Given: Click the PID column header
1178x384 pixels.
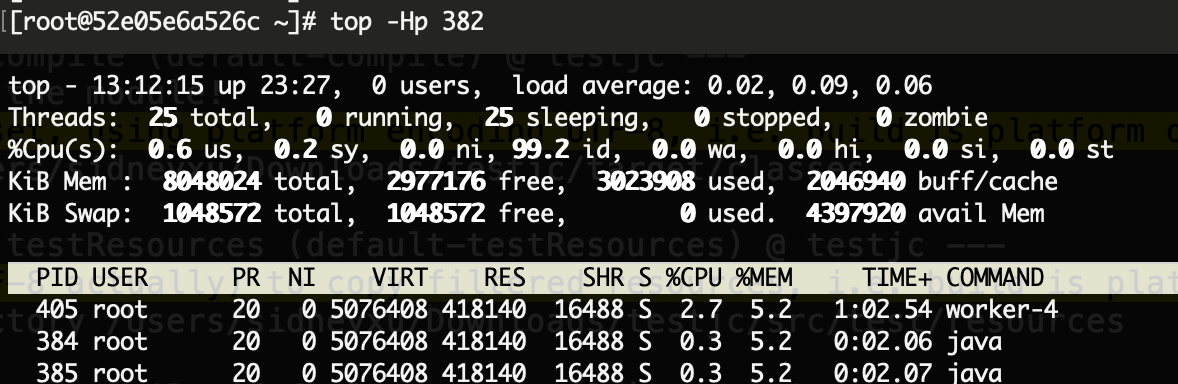Looking at the screenshot, I should 57,277.
